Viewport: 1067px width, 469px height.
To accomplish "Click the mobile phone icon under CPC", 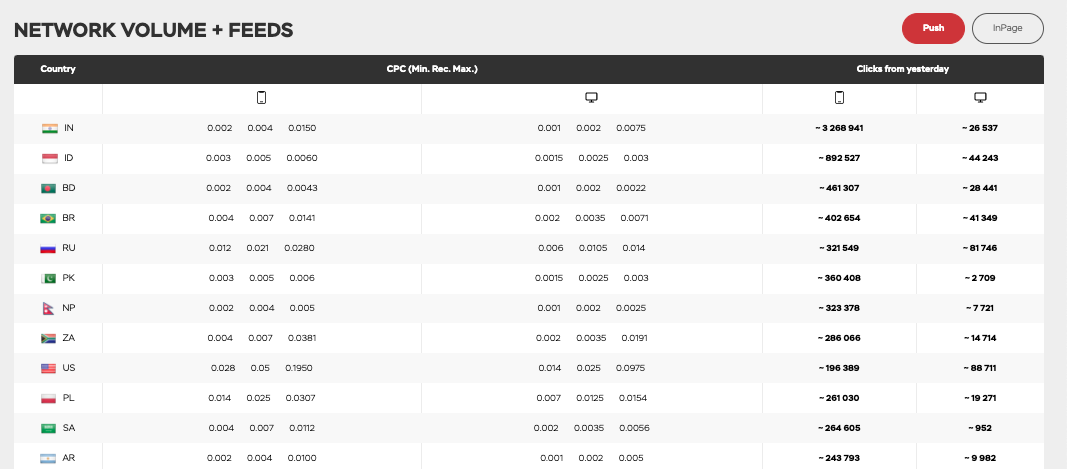I will click(261, 97).
